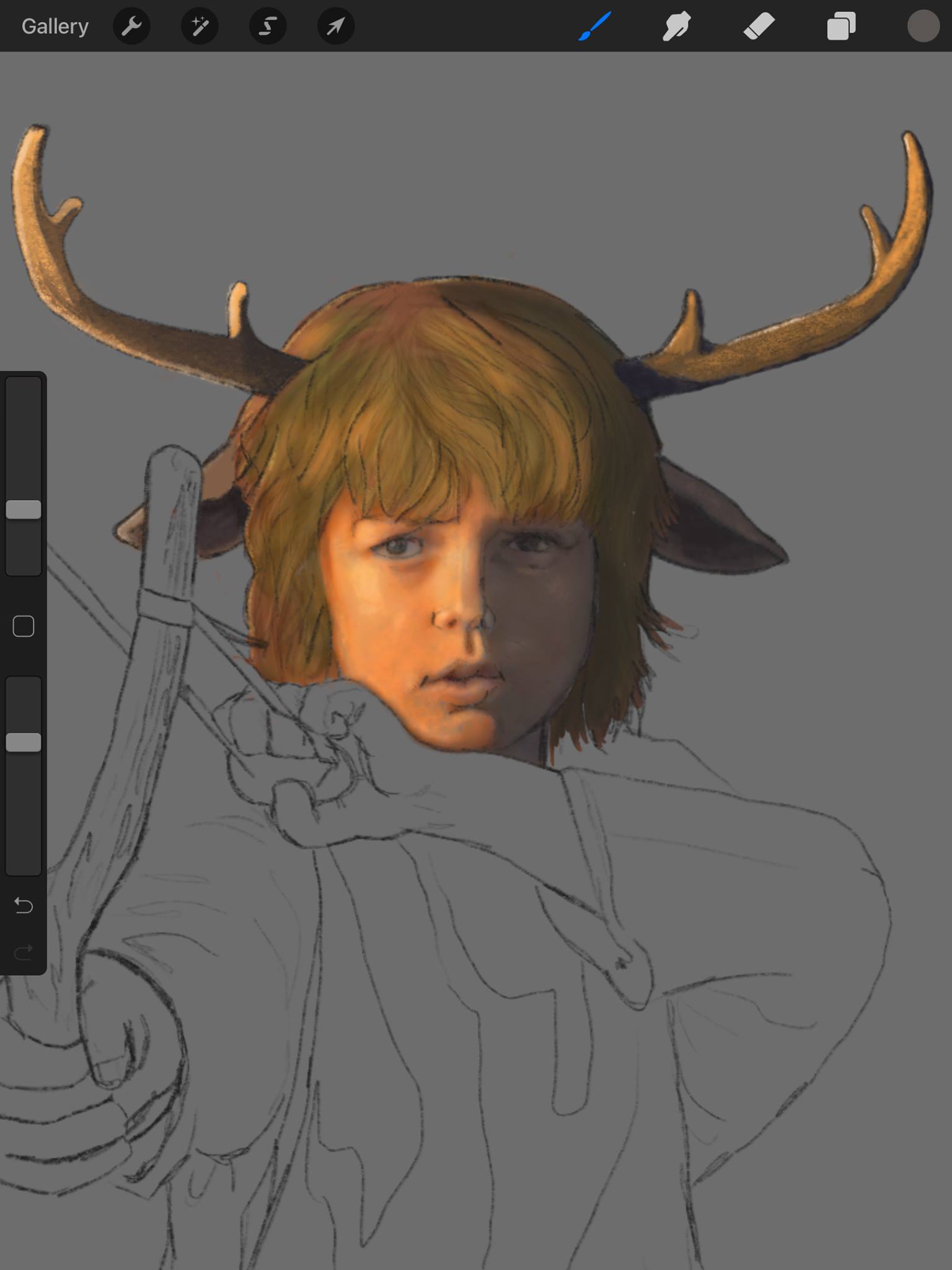
Task: Activate the Transform arrow tool
Action: click(x=336, y=26)
